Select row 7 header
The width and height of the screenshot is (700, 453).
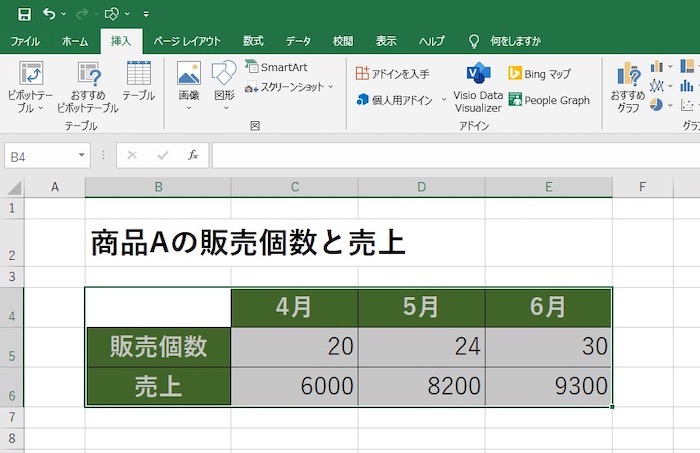tap(12, 417)
